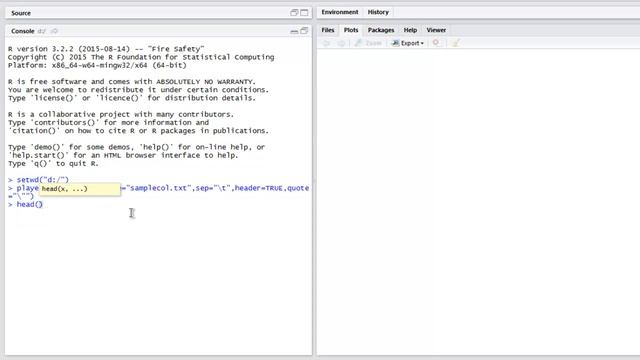Click the R version 3.2.2 line
This screenshot has height=360, width=640.
[x=106, y=49]
